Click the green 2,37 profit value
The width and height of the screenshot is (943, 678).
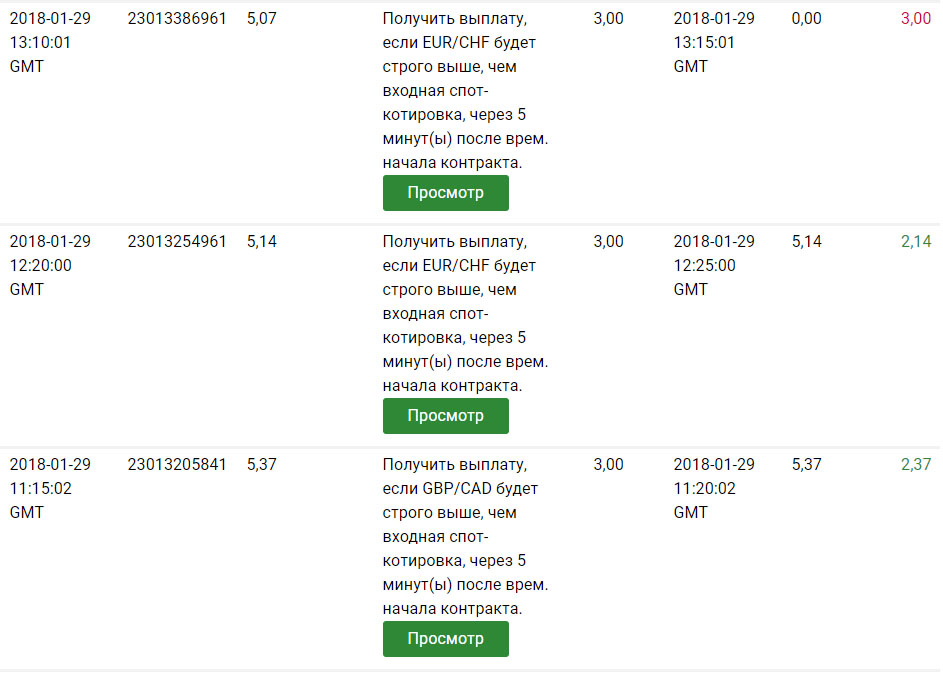pos(915,465)
